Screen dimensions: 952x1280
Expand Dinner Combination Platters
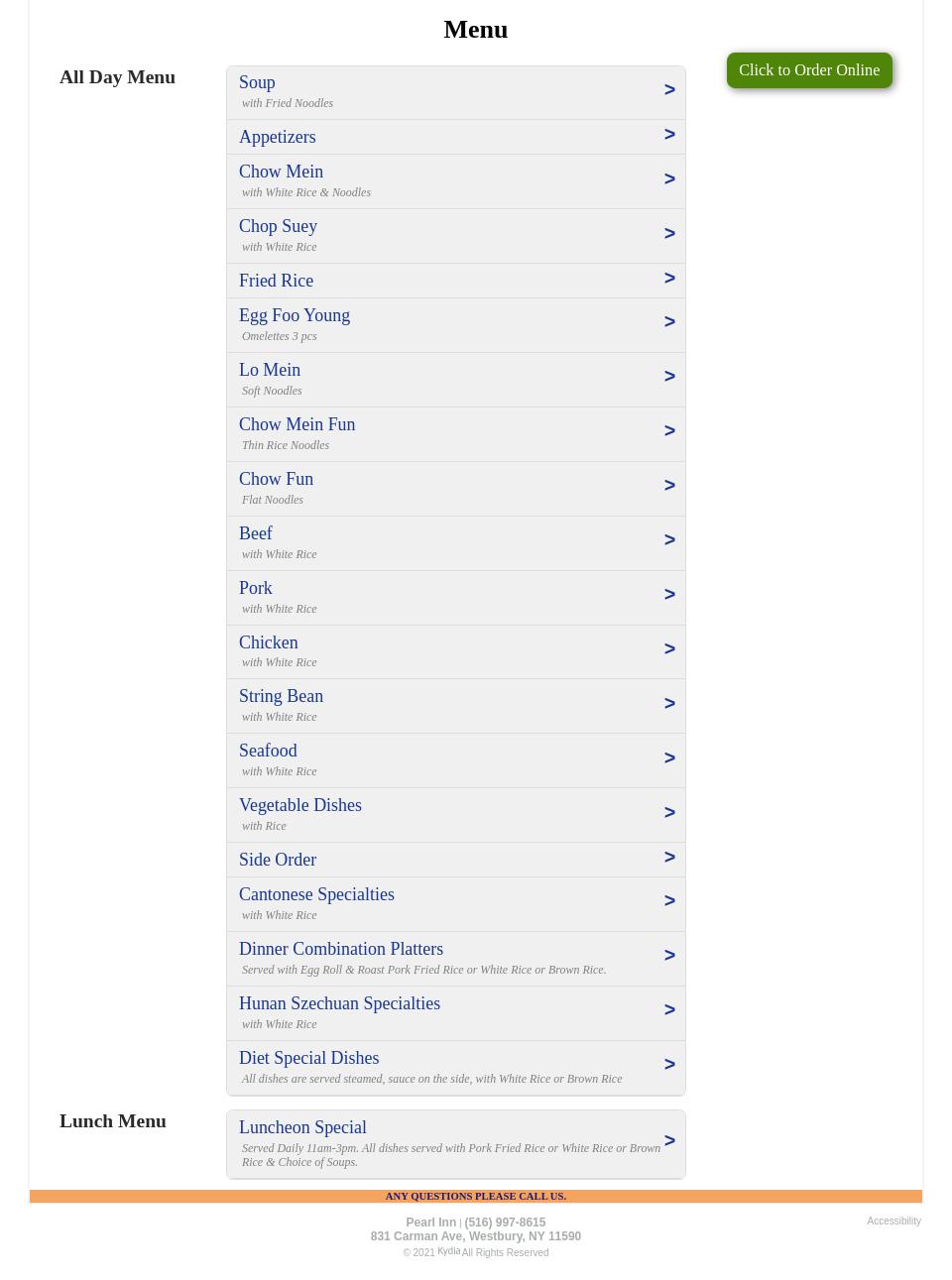point(340,949)
